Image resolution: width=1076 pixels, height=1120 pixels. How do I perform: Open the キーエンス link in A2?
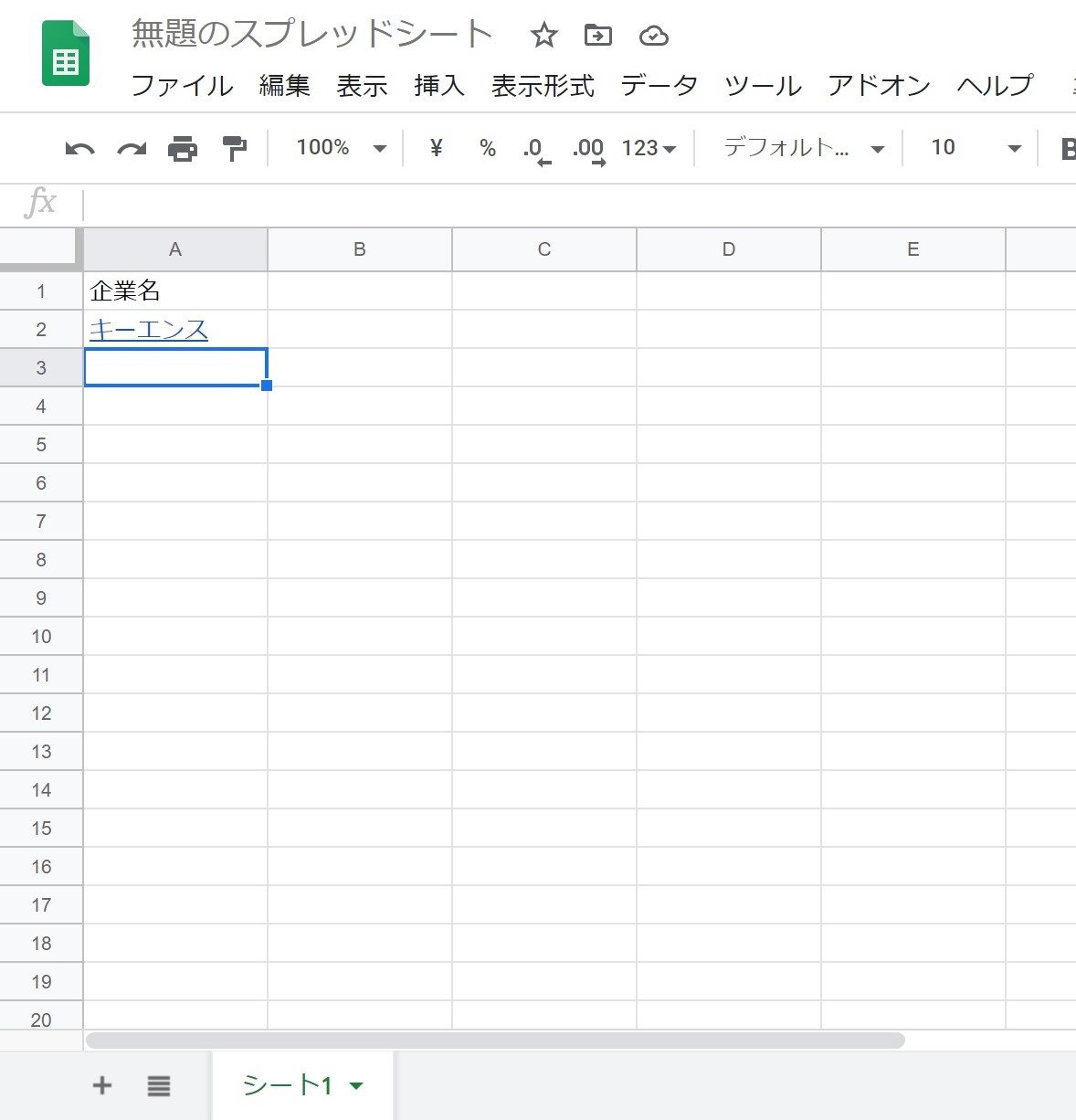(149, 329)
